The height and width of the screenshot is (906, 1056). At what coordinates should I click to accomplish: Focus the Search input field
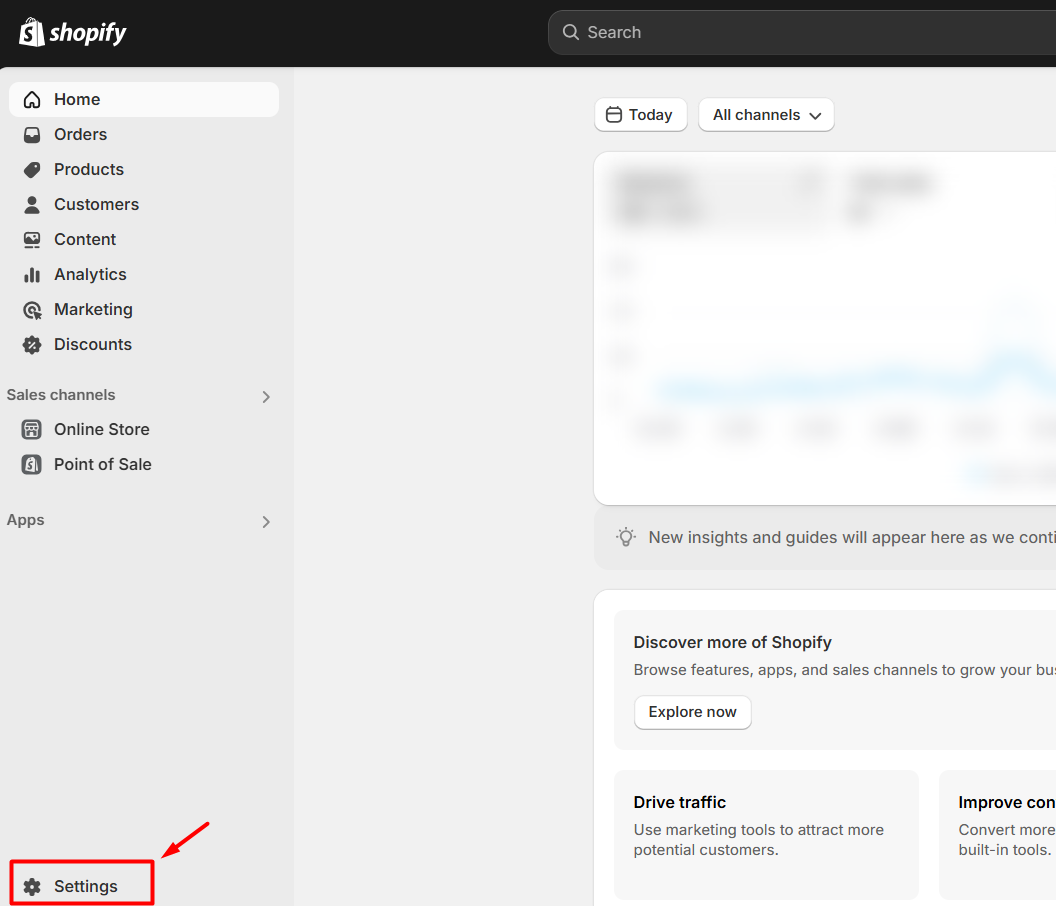[x=802, y=32]
